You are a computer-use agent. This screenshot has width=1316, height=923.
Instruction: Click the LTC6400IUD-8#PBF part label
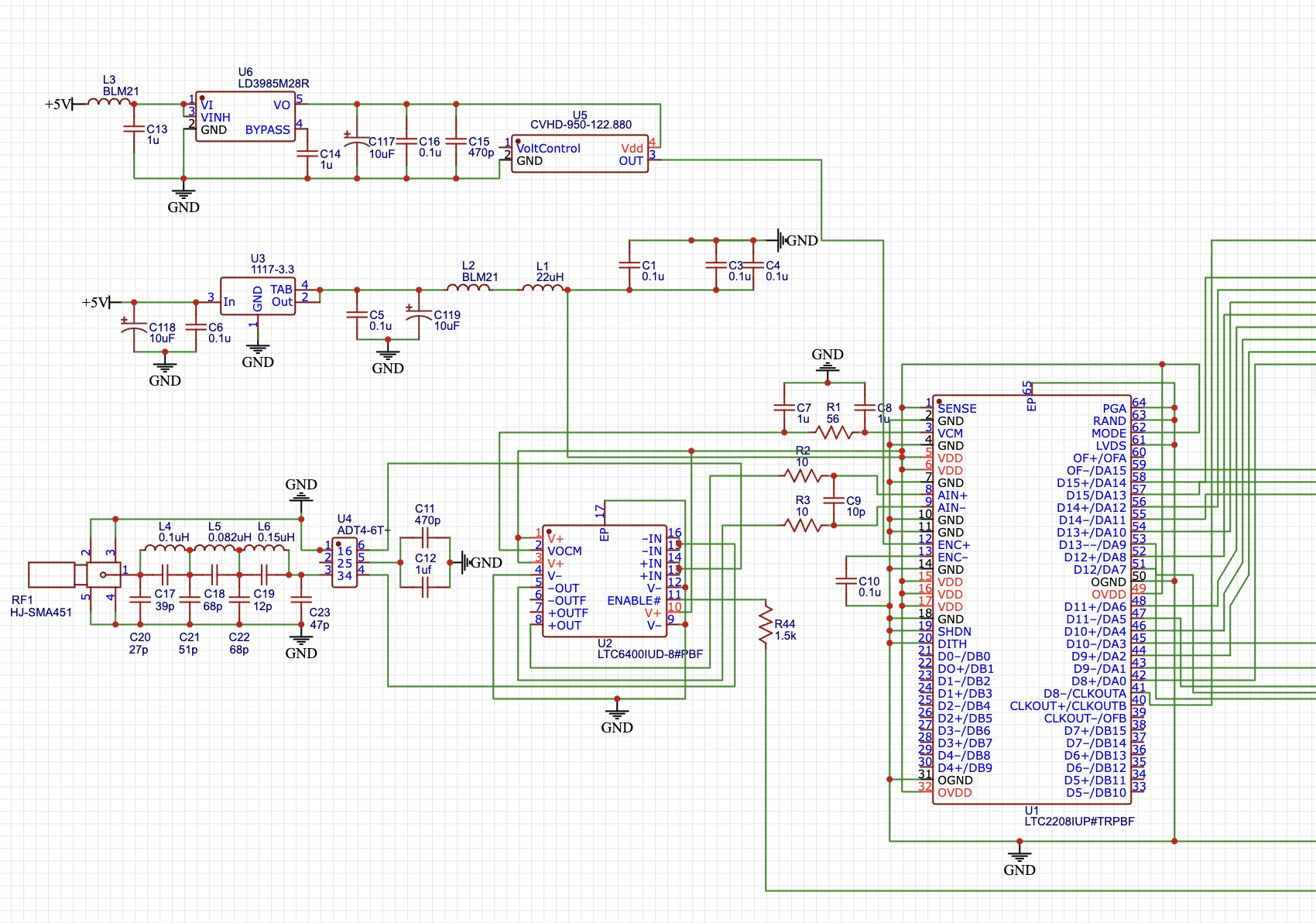coord(649,654)
